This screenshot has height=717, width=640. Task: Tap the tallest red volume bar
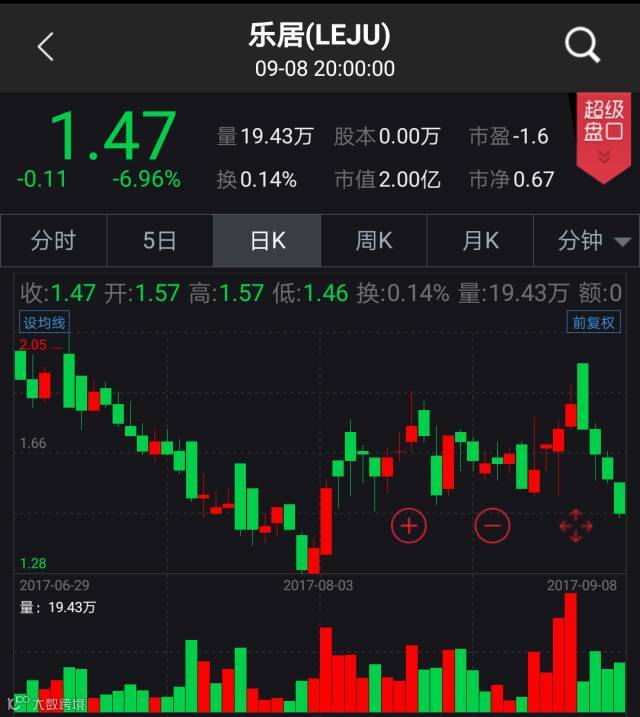point(571,653)
